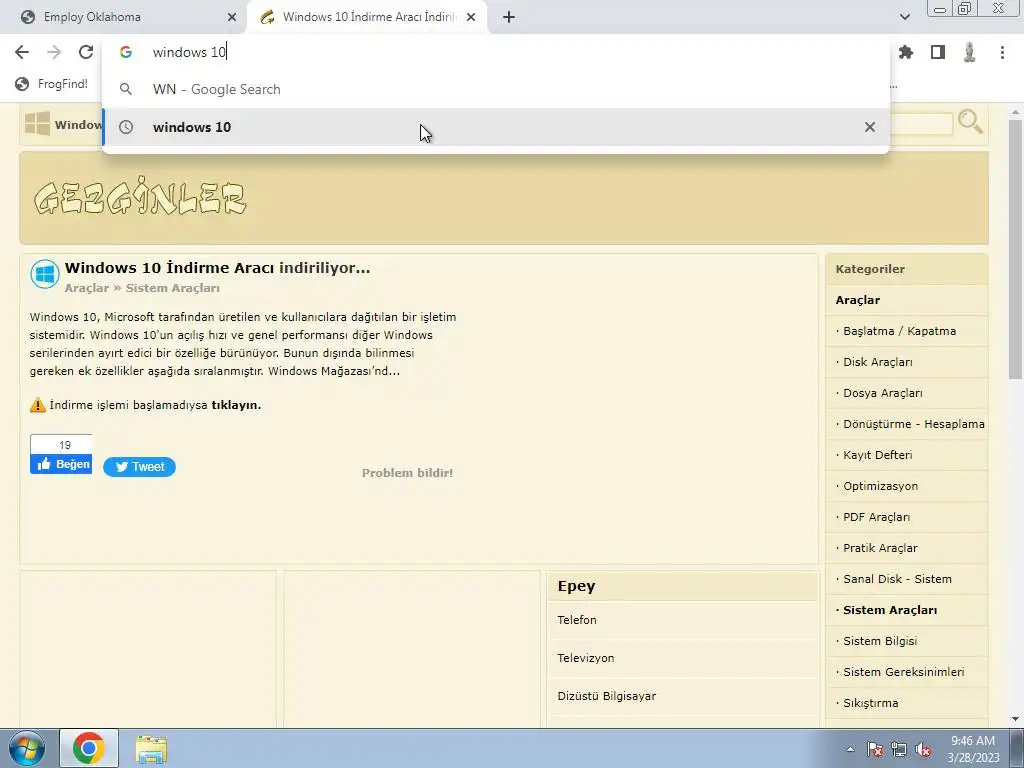Open the Windows Start button
1024x768 pixels.
point(26,748)
